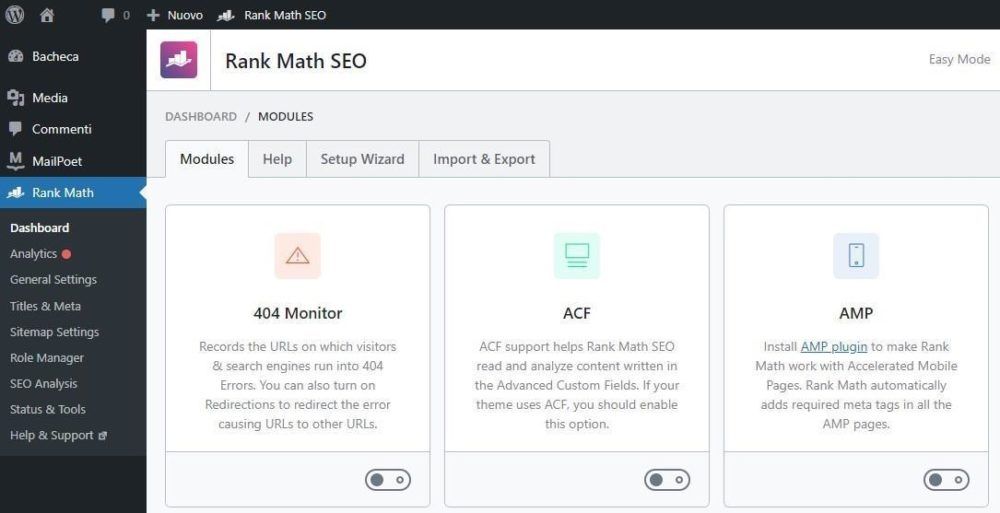Open General Settings submenu
The width and height of the screenshot is (1000, 513).
54,279
